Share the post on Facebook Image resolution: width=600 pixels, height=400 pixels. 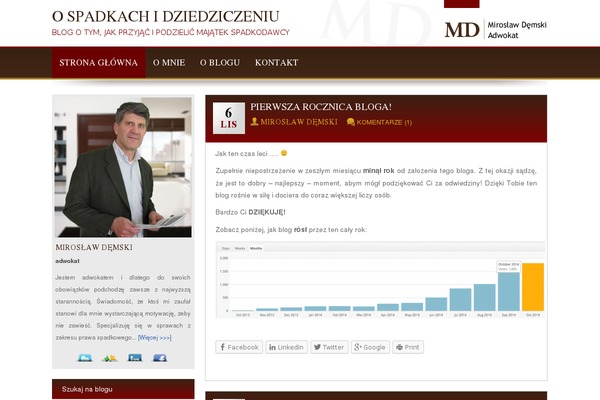239,347
